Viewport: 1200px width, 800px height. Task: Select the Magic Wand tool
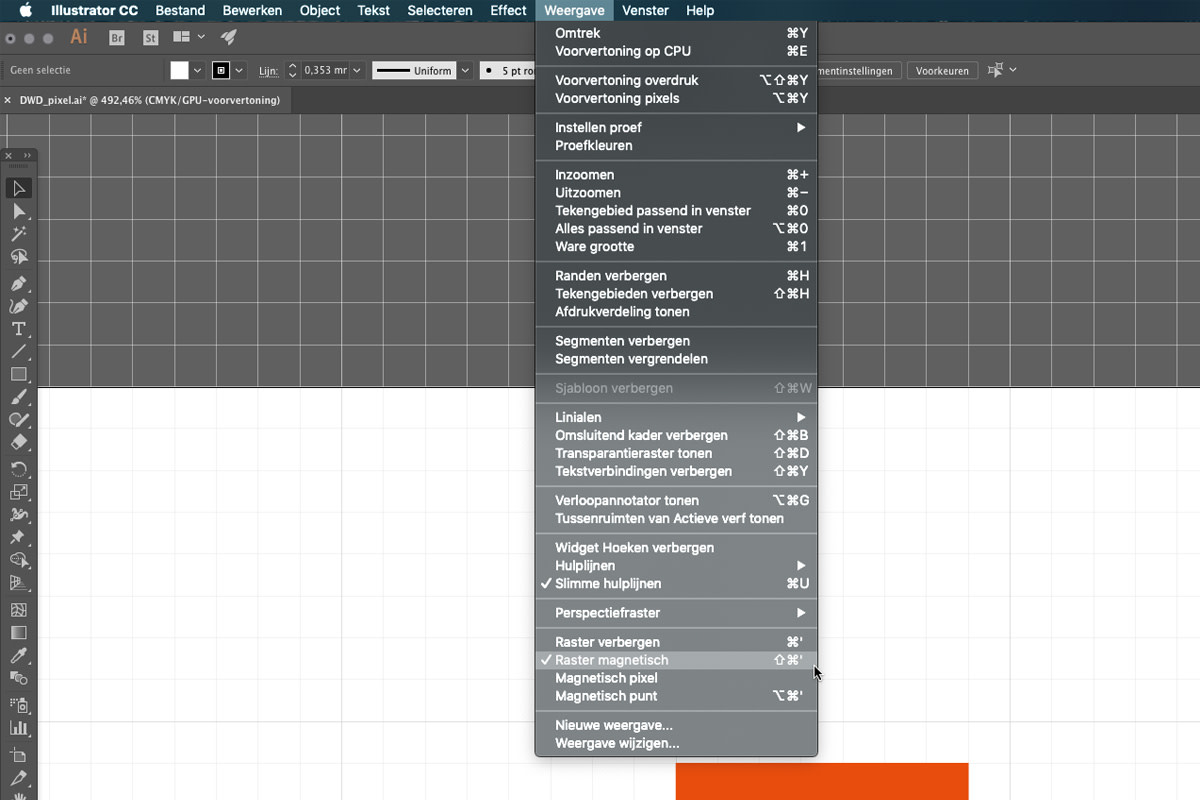(18, 234)
